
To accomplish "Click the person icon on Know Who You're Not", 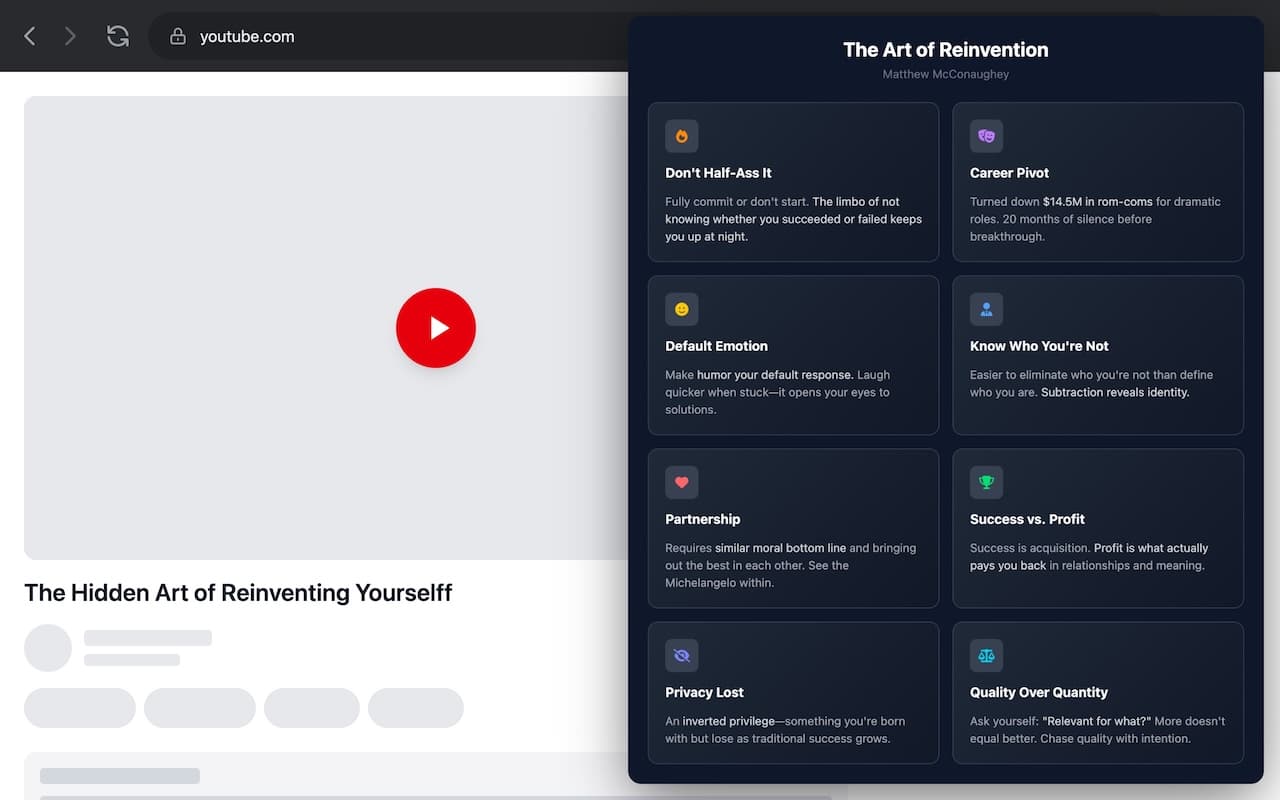I will [986, 309].
